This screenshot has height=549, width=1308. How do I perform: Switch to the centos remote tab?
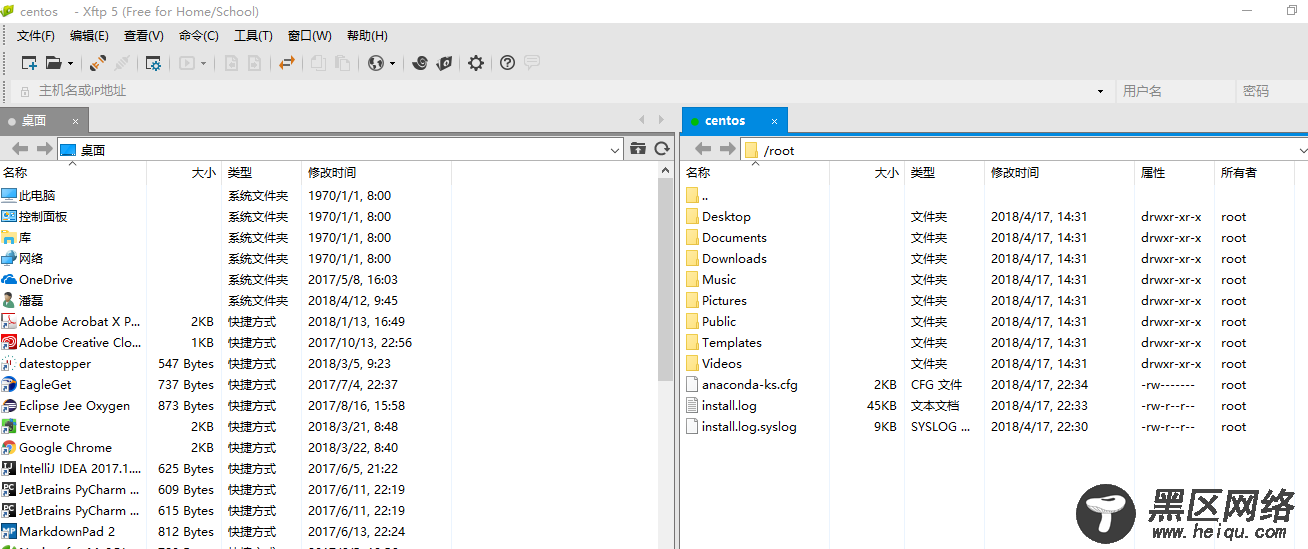click(735, 120)
